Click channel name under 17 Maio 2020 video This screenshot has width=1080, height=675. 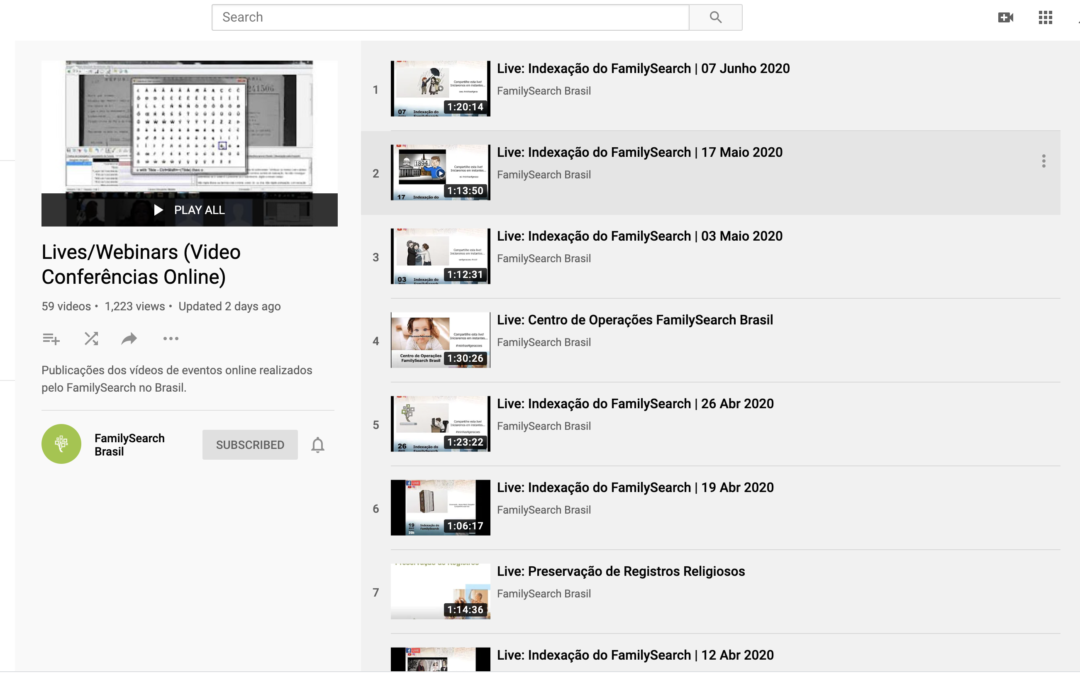[543, 175]
